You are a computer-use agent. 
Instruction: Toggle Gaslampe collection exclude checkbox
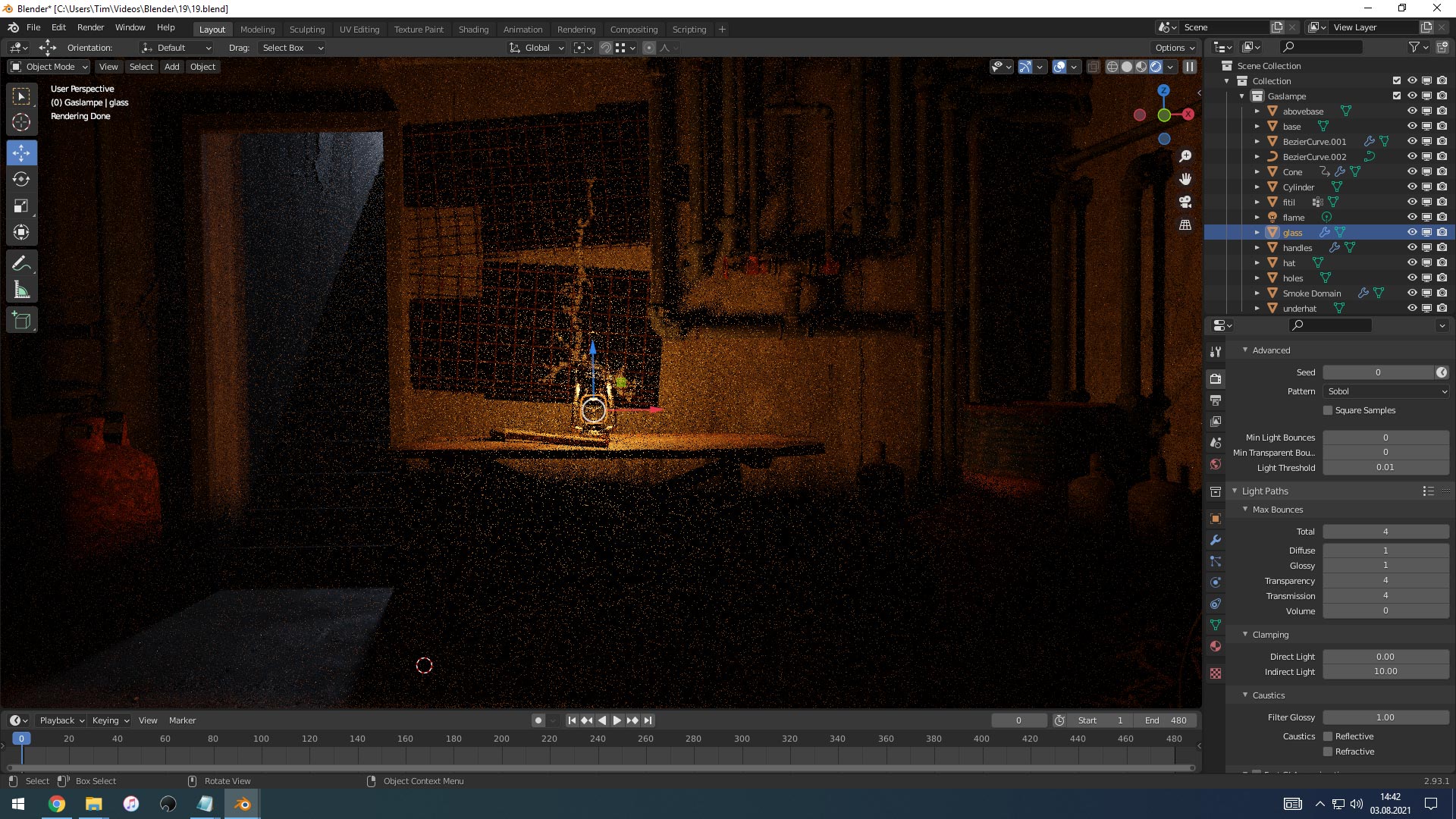pos(1397,96)
